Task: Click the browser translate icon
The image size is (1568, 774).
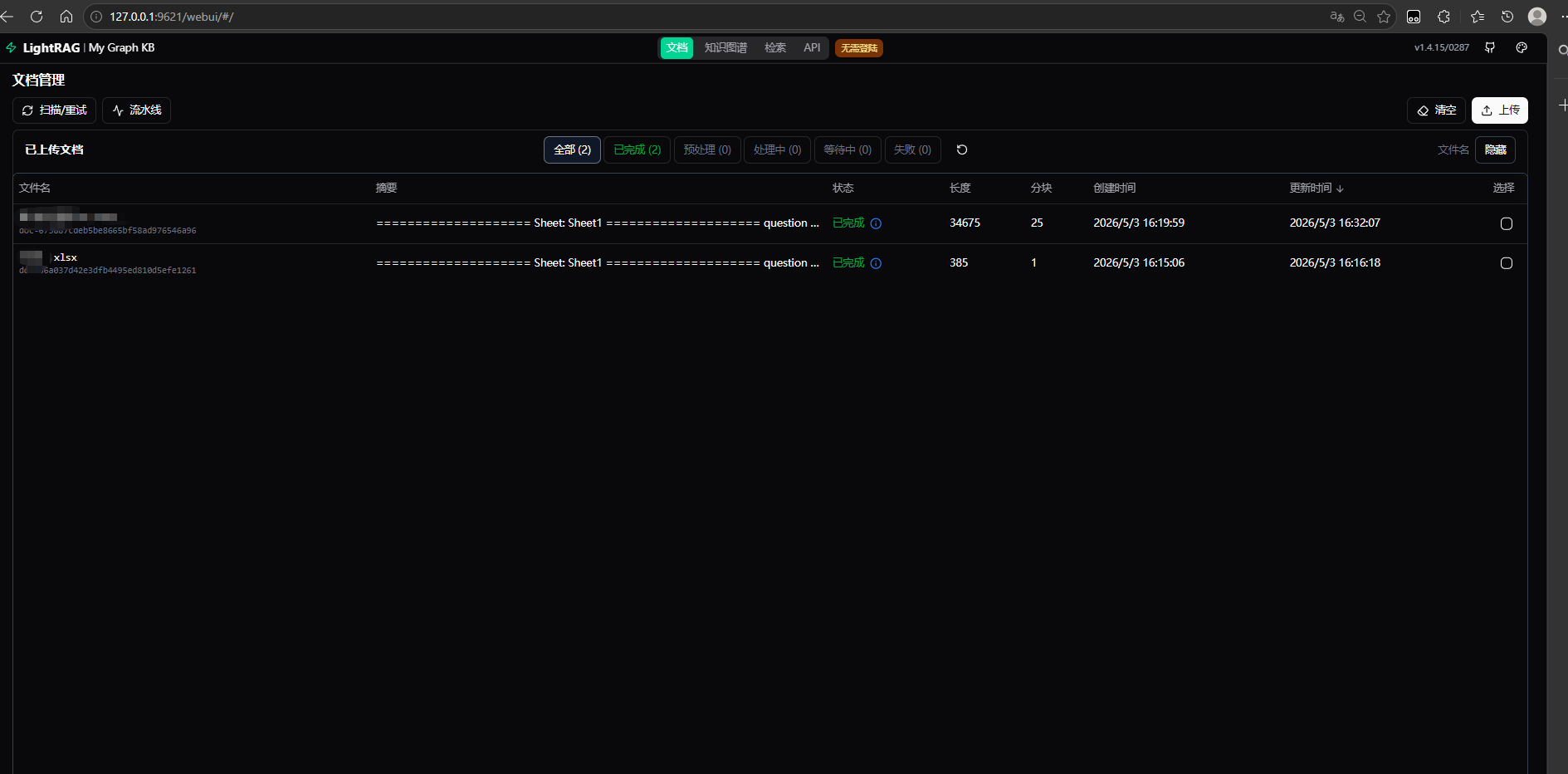Action: tap(1337, 17)
